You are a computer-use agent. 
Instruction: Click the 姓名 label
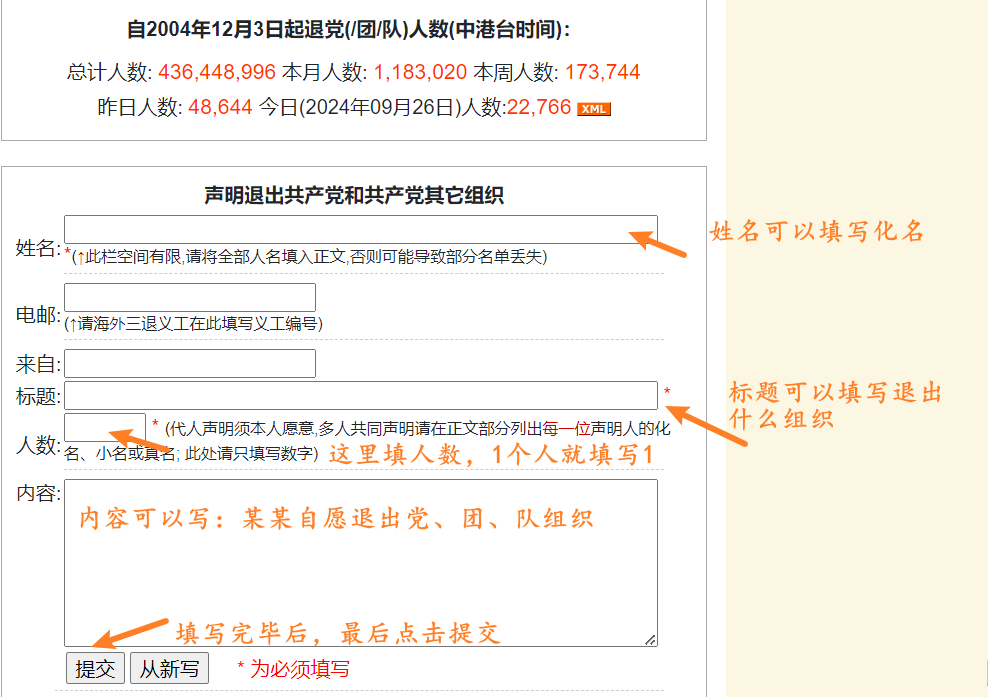[38, 248]
